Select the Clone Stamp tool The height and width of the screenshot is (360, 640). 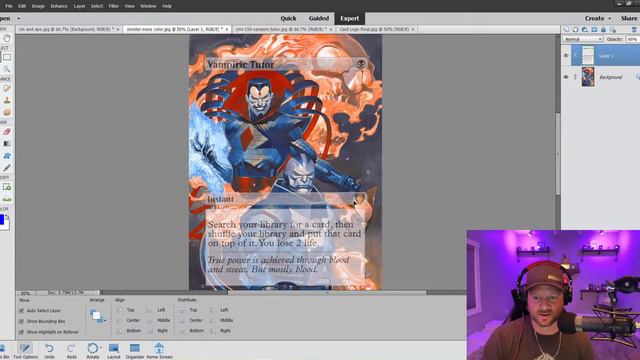(x=7, y=100)
